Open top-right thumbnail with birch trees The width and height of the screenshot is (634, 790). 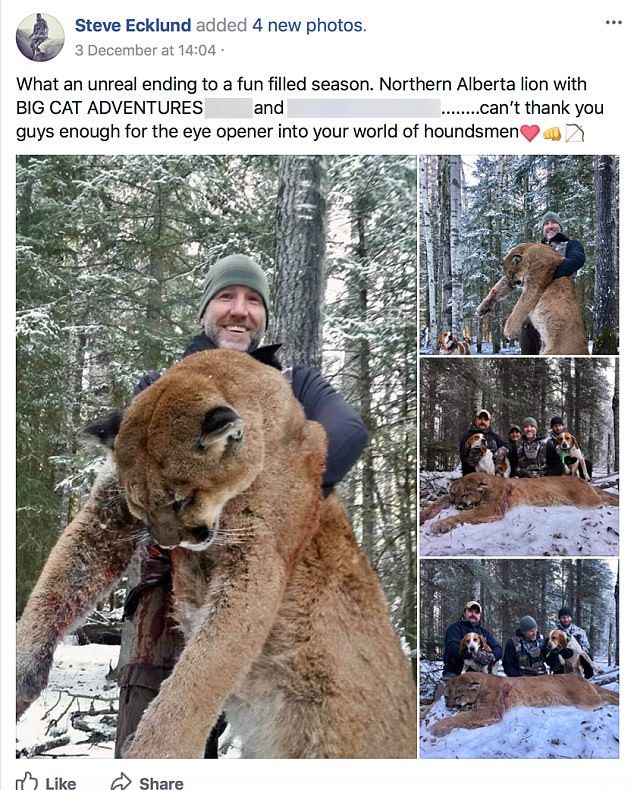[519, 254]
